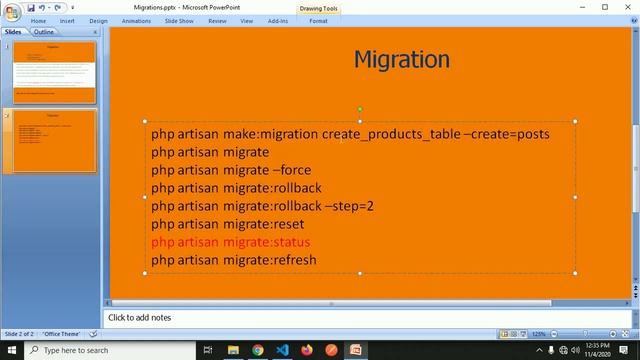The image size is (640, 360).
Task: Click the zoom slider track
Action: (x=584, y=334)
